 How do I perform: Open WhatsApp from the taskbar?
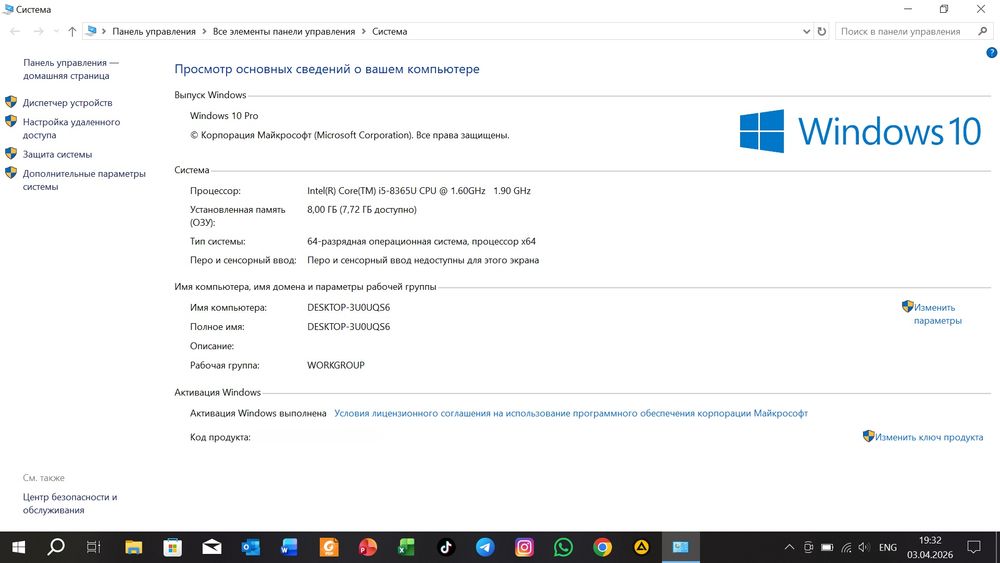pyautogui.click(x=563, y=547)
